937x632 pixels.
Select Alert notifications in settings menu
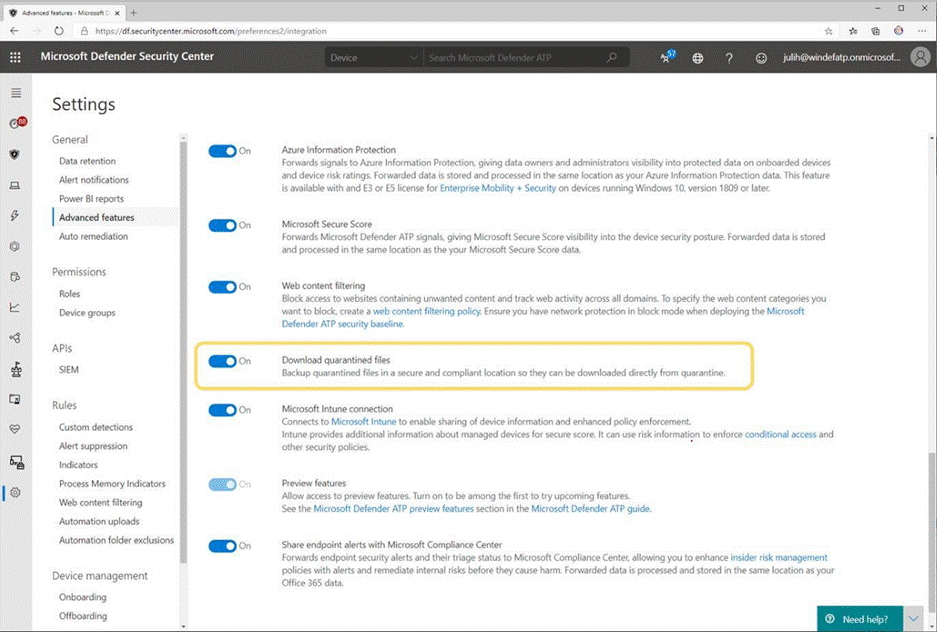(94, 180)
